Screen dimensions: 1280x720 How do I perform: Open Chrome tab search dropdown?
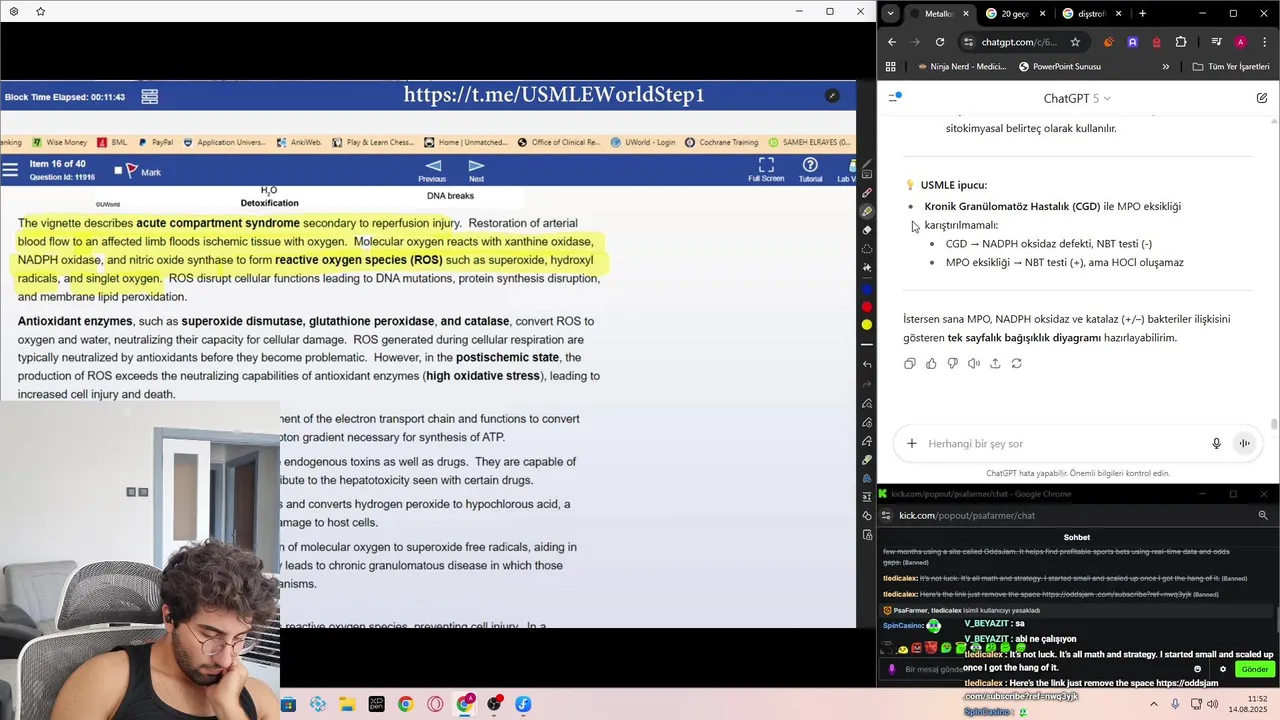coord(890,13)
